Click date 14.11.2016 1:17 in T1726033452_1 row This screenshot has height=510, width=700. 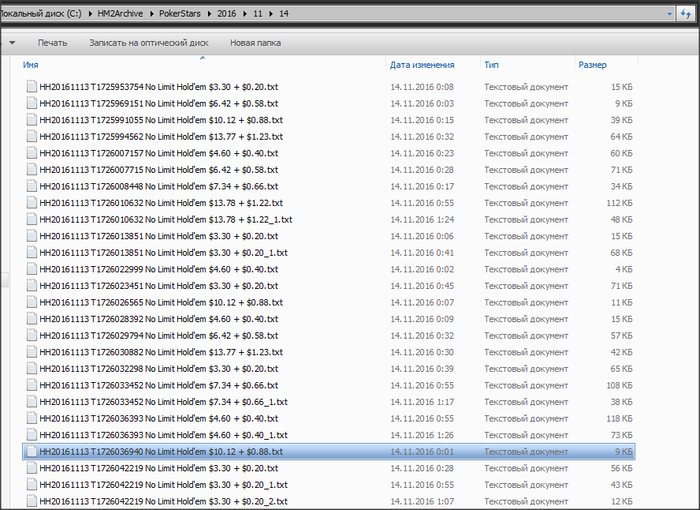click(422, 401)
